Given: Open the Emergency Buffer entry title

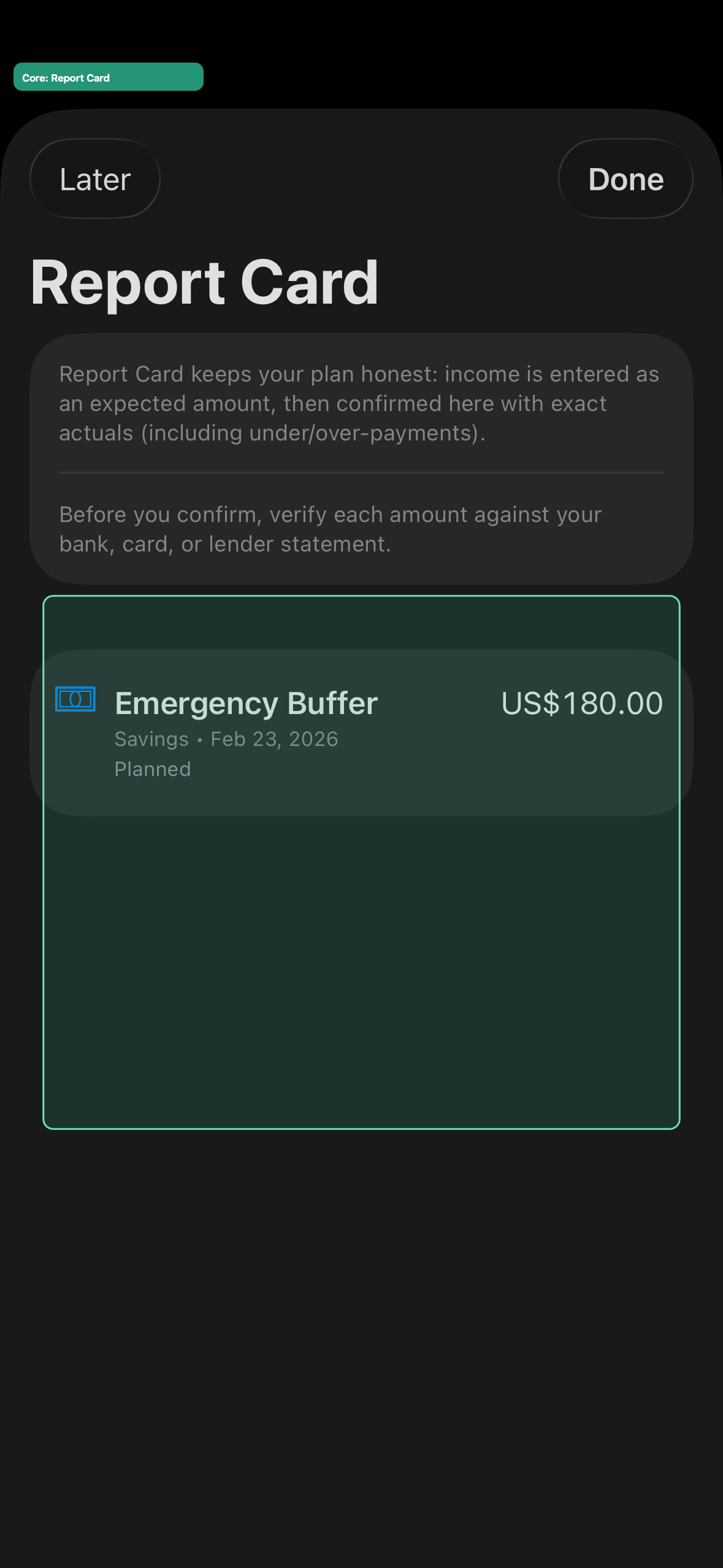Looking at the screenshot, I should pos(246,703).
